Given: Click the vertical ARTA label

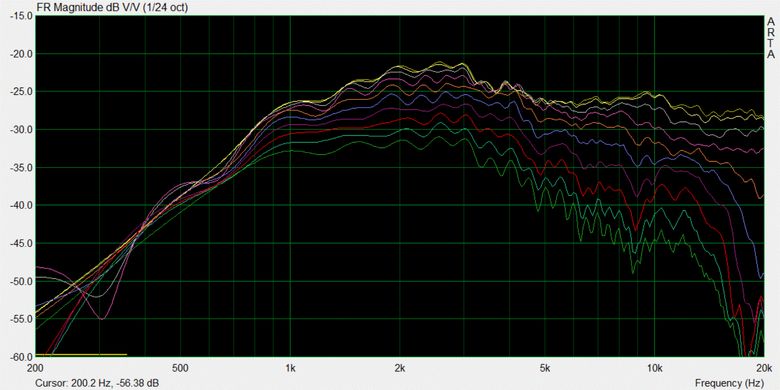Looking at the screenshot, I should [x=771, y=38].
